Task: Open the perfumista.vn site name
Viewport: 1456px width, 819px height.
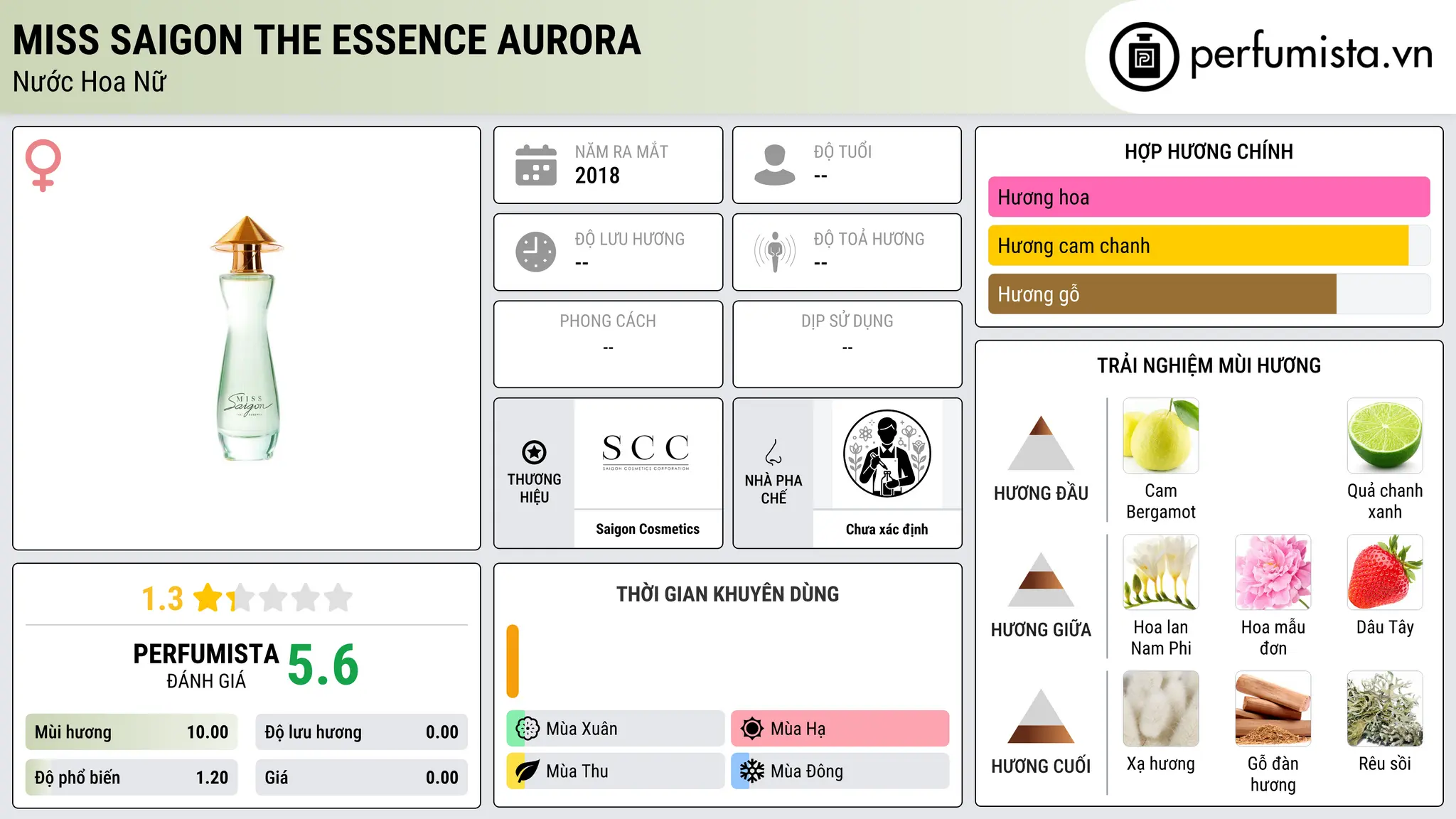Action: tap(1311, 55)
